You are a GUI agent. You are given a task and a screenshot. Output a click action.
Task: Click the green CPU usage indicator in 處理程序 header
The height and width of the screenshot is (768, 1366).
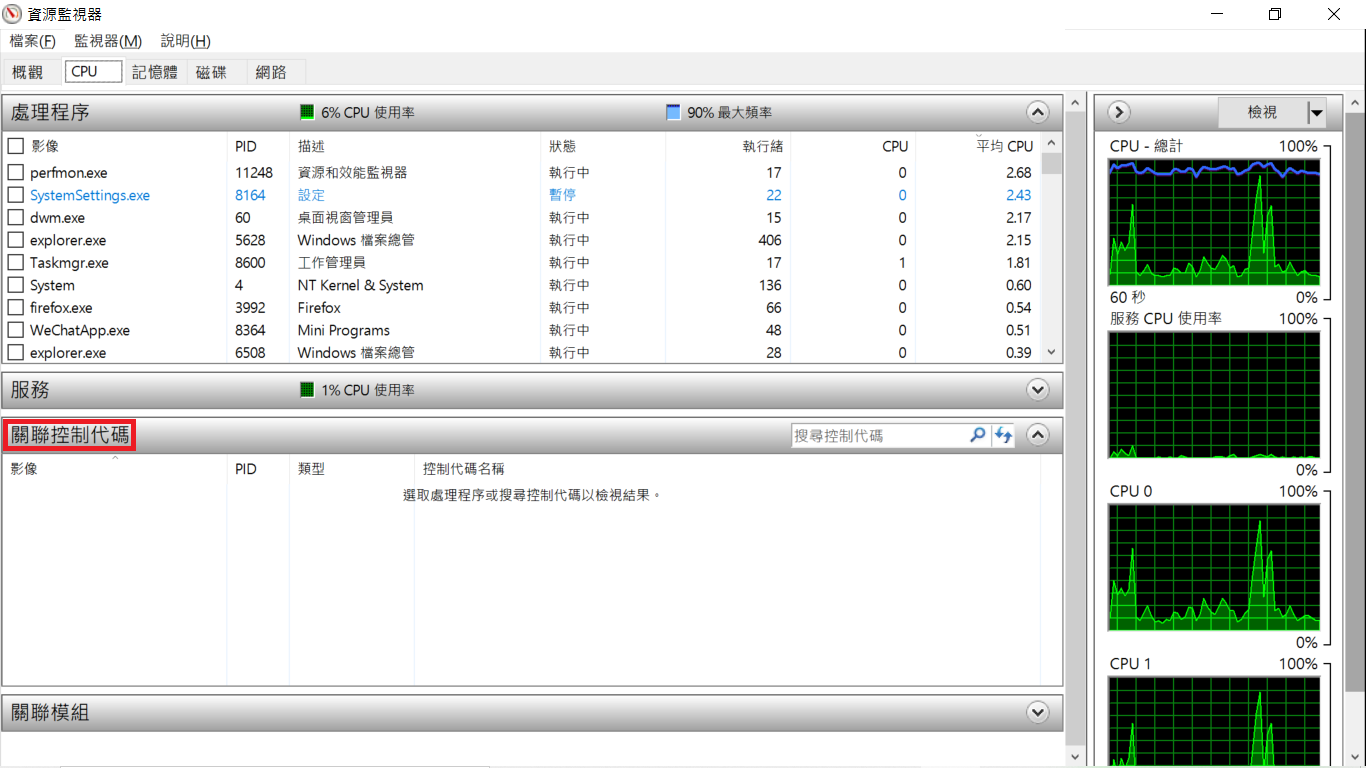point(307,112)
